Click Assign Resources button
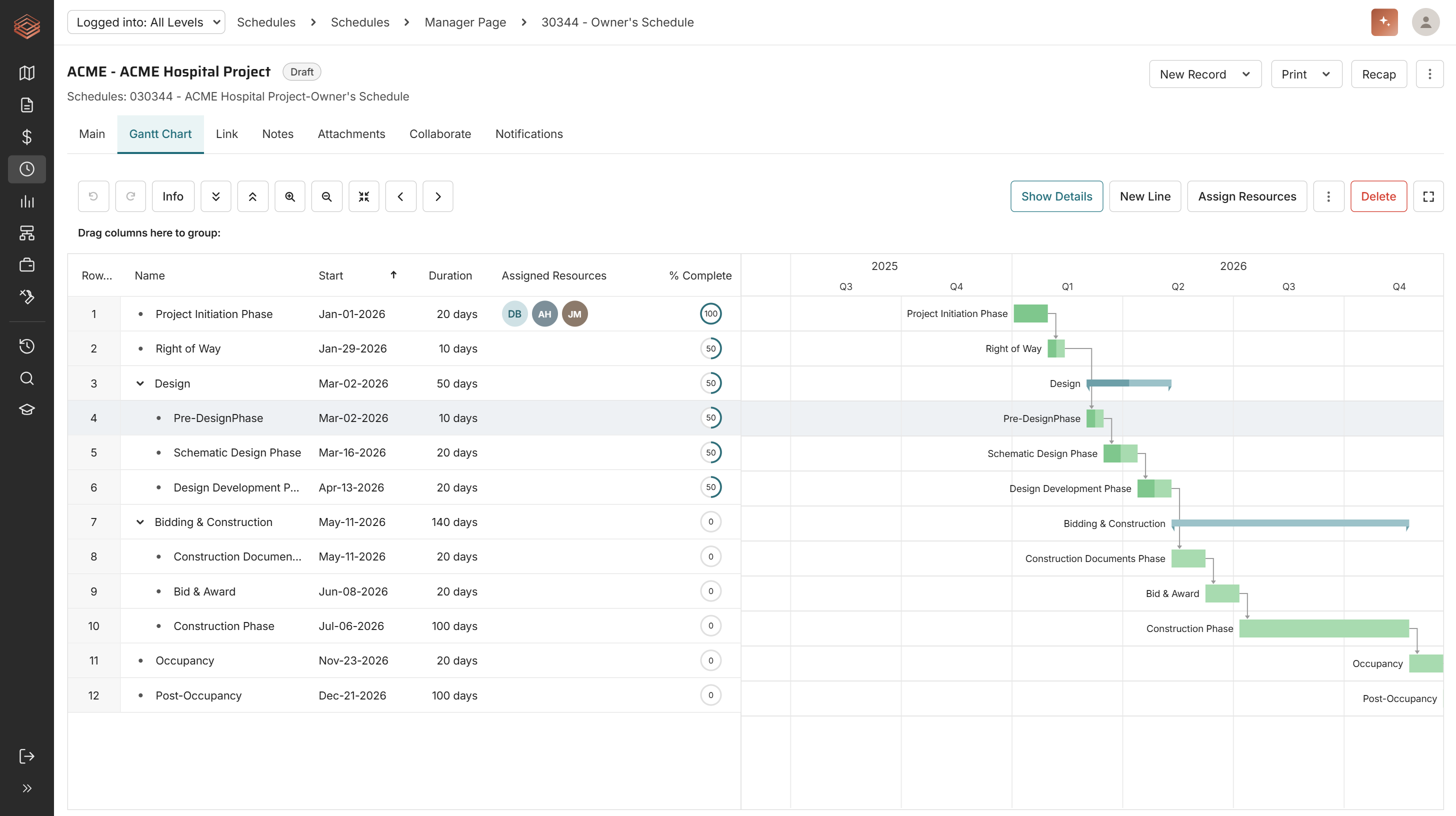 (1247, 196)
